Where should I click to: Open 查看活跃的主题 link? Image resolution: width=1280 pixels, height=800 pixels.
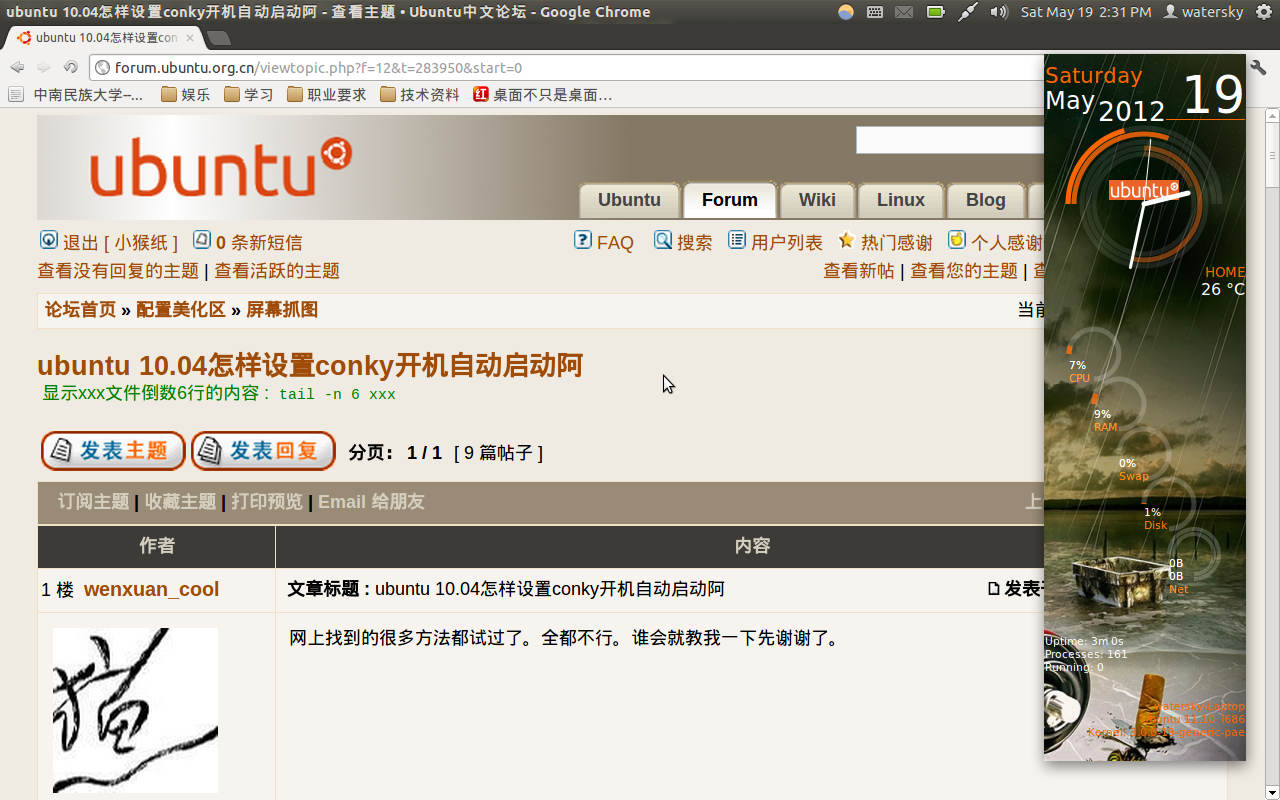click(277, 271)
